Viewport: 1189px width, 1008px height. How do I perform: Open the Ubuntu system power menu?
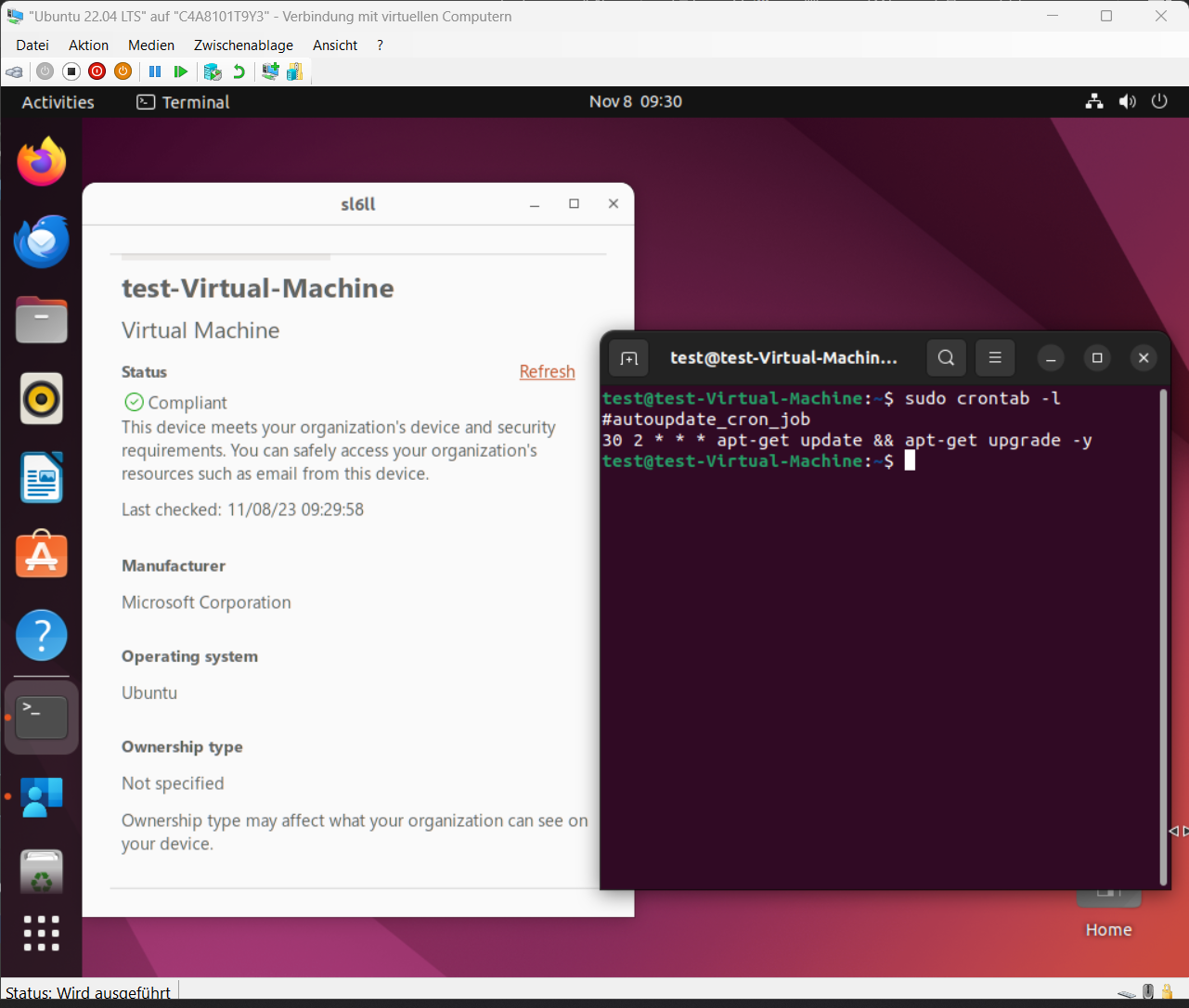[x=1159, y=102]
